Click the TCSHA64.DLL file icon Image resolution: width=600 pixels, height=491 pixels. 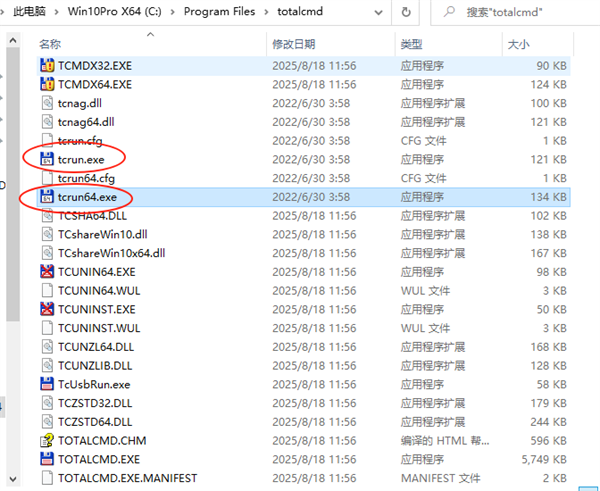(47, 215)
